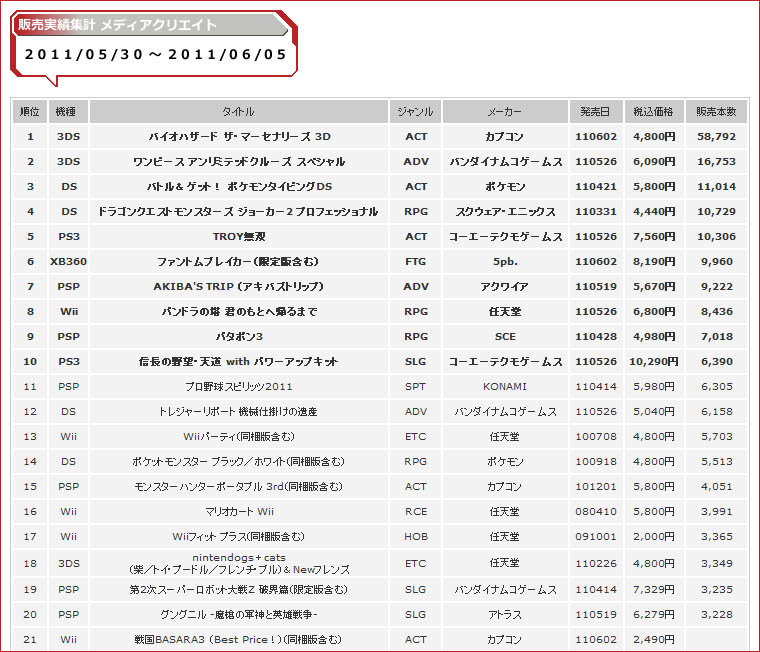Select title バトル&ゲット! ポケモンタイピングDS
This screenshot has height=652, width=760.
pyautogui.click(x=239, y=187)
